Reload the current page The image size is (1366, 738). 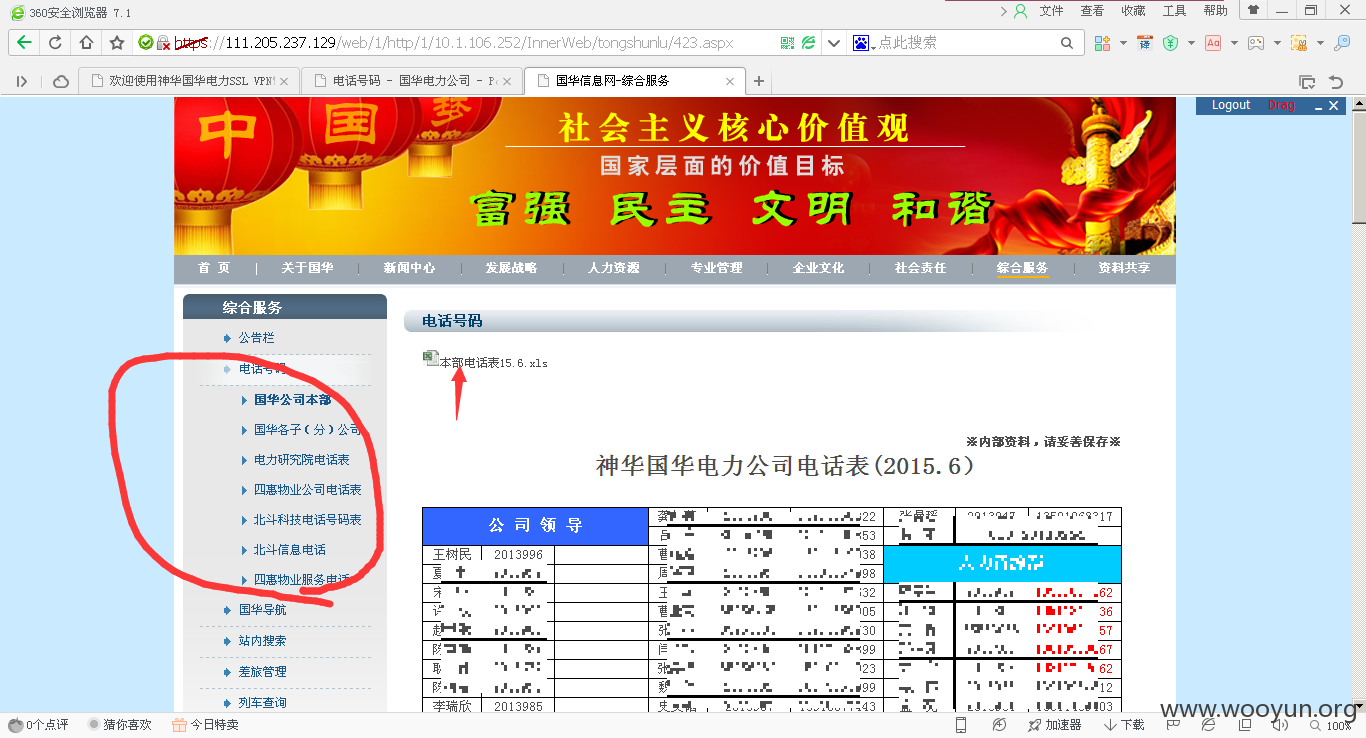55,43
